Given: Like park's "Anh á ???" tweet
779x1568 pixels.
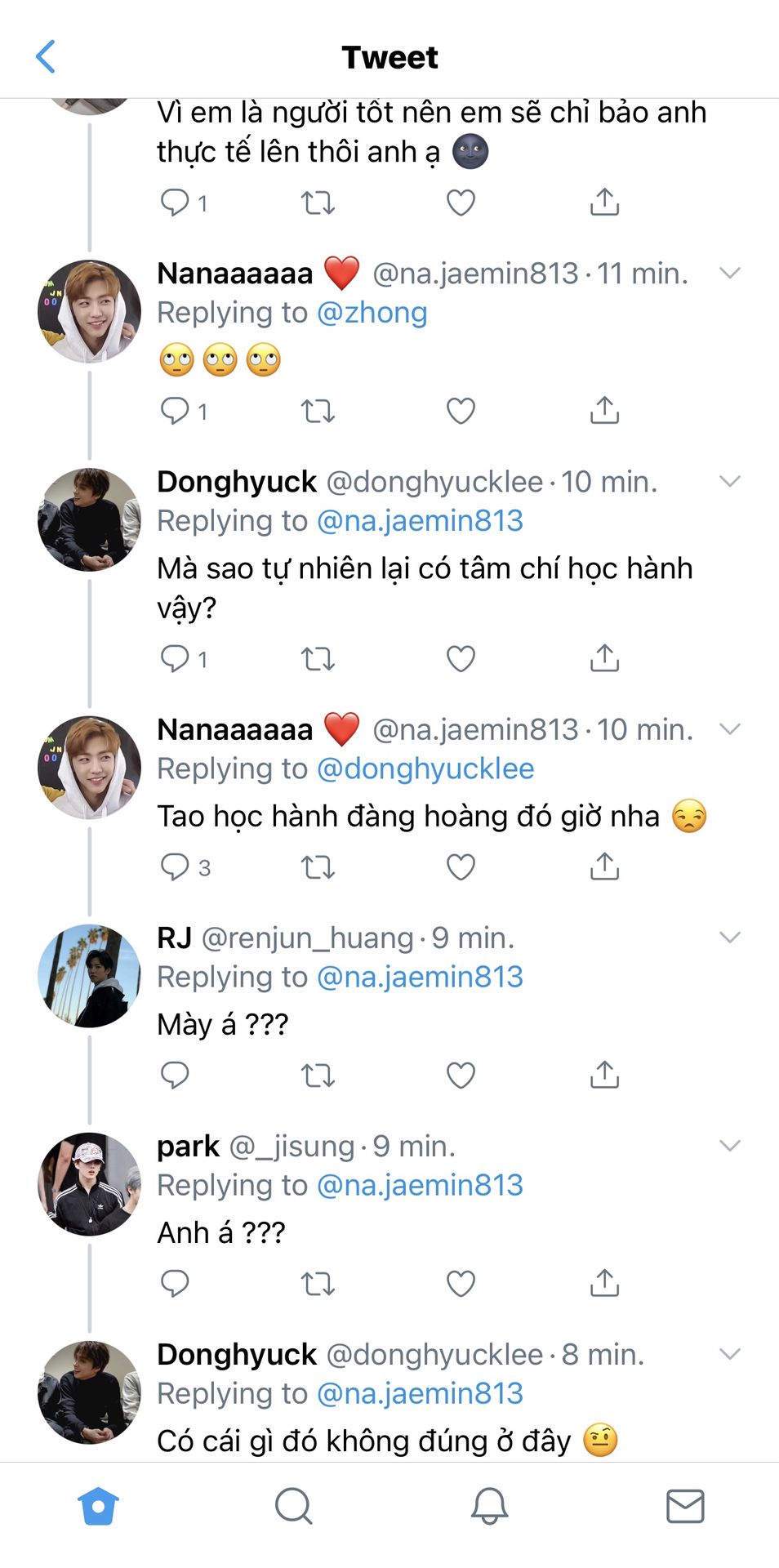Looking at the screenshot, I should tap(461, 1284).
